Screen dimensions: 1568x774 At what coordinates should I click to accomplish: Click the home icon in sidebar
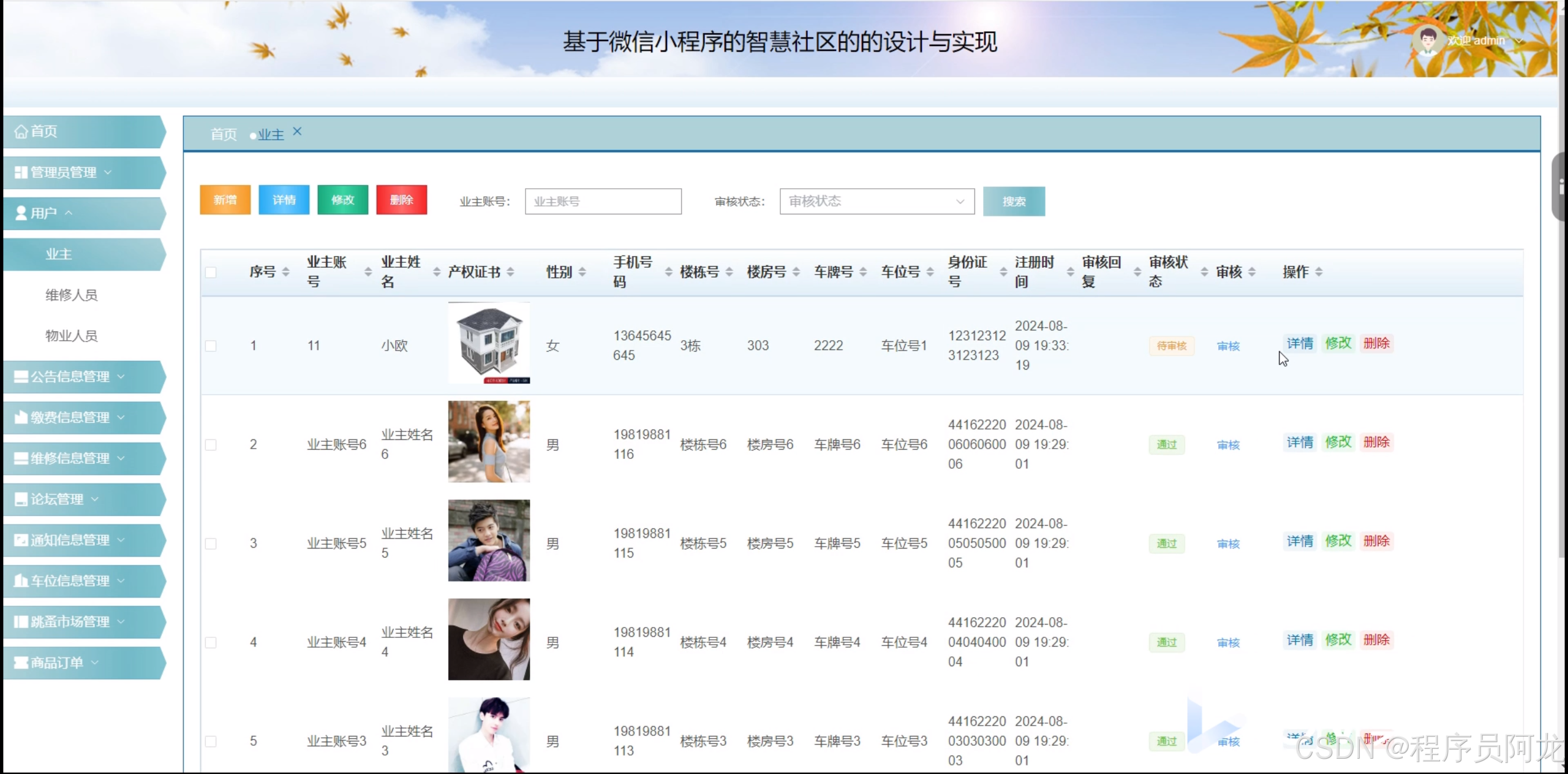tap(21, 132)
